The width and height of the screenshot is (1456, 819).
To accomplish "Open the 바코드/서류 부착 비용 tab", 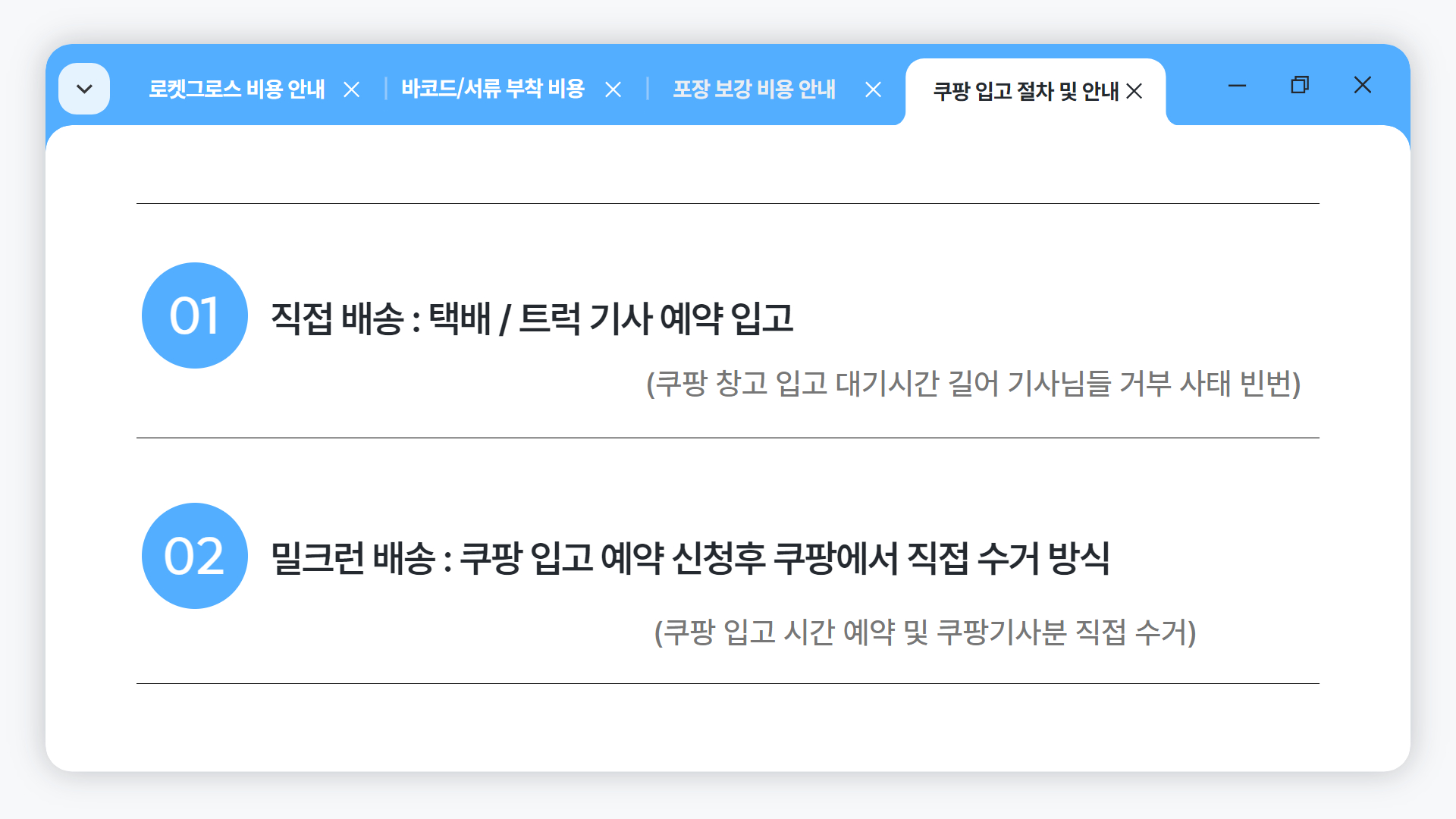I will tap(493, 89).
